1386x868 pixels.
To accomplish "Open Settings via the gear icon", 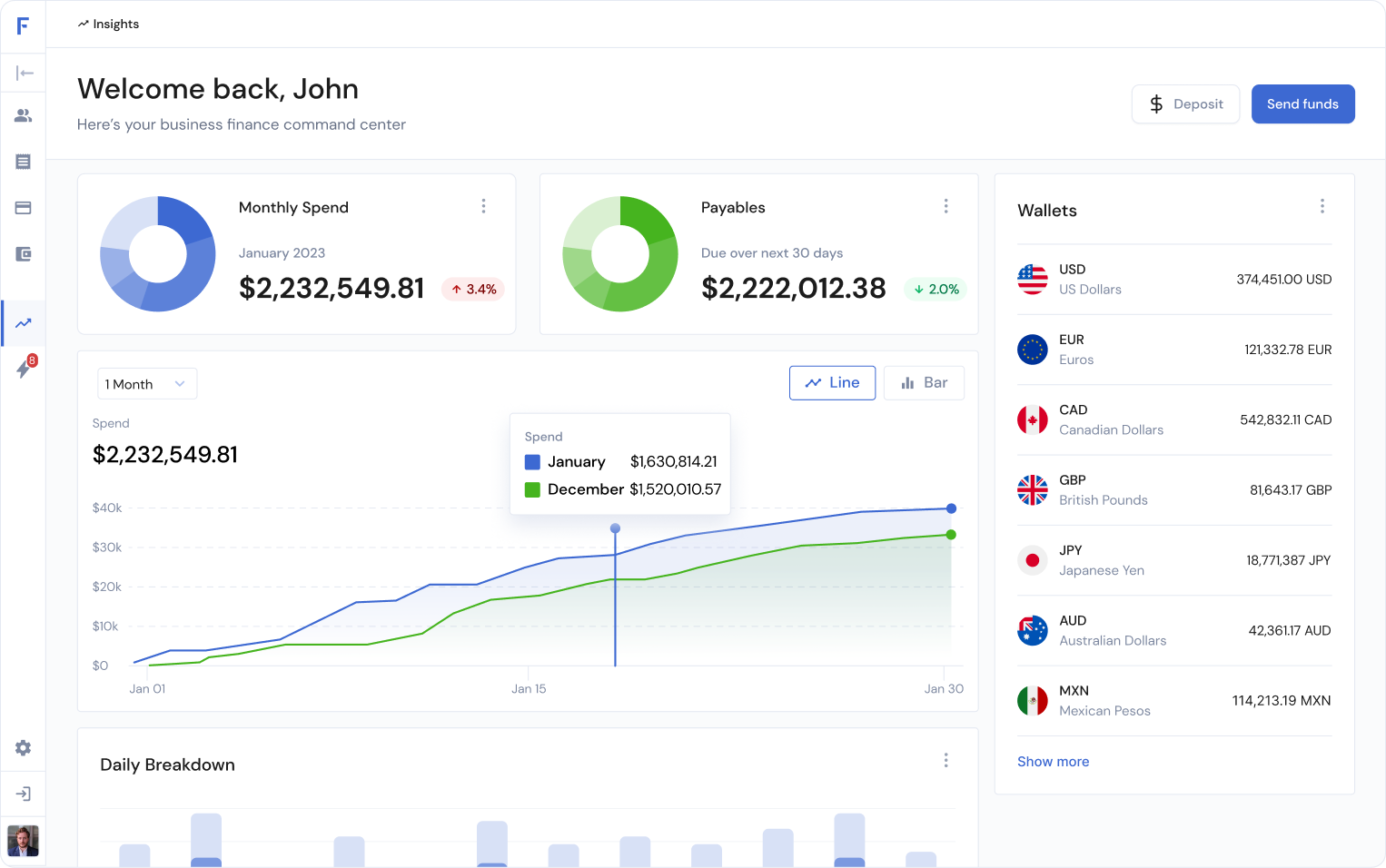I will click(x=23, y=748).
